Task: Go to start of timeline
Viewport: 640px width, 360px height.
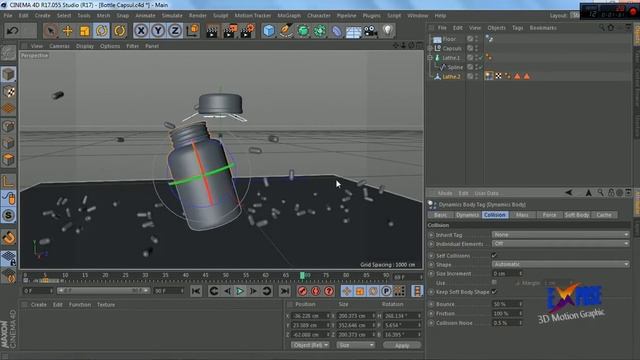Action: point(196,291)
